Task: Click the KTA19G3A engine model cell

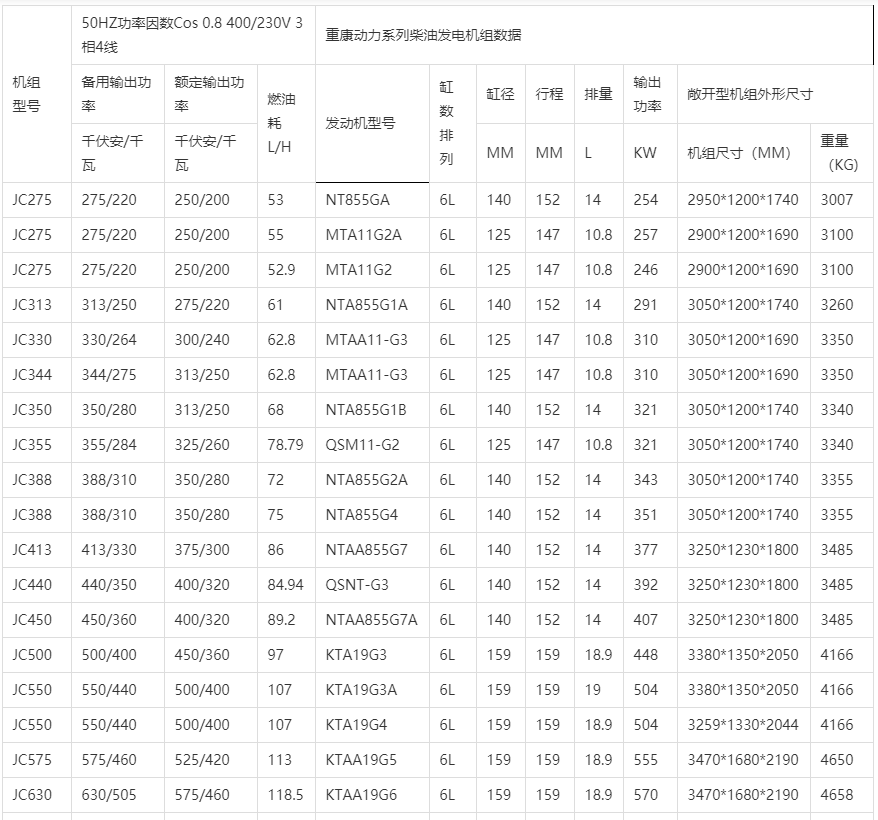Action: tap(361, 690)
